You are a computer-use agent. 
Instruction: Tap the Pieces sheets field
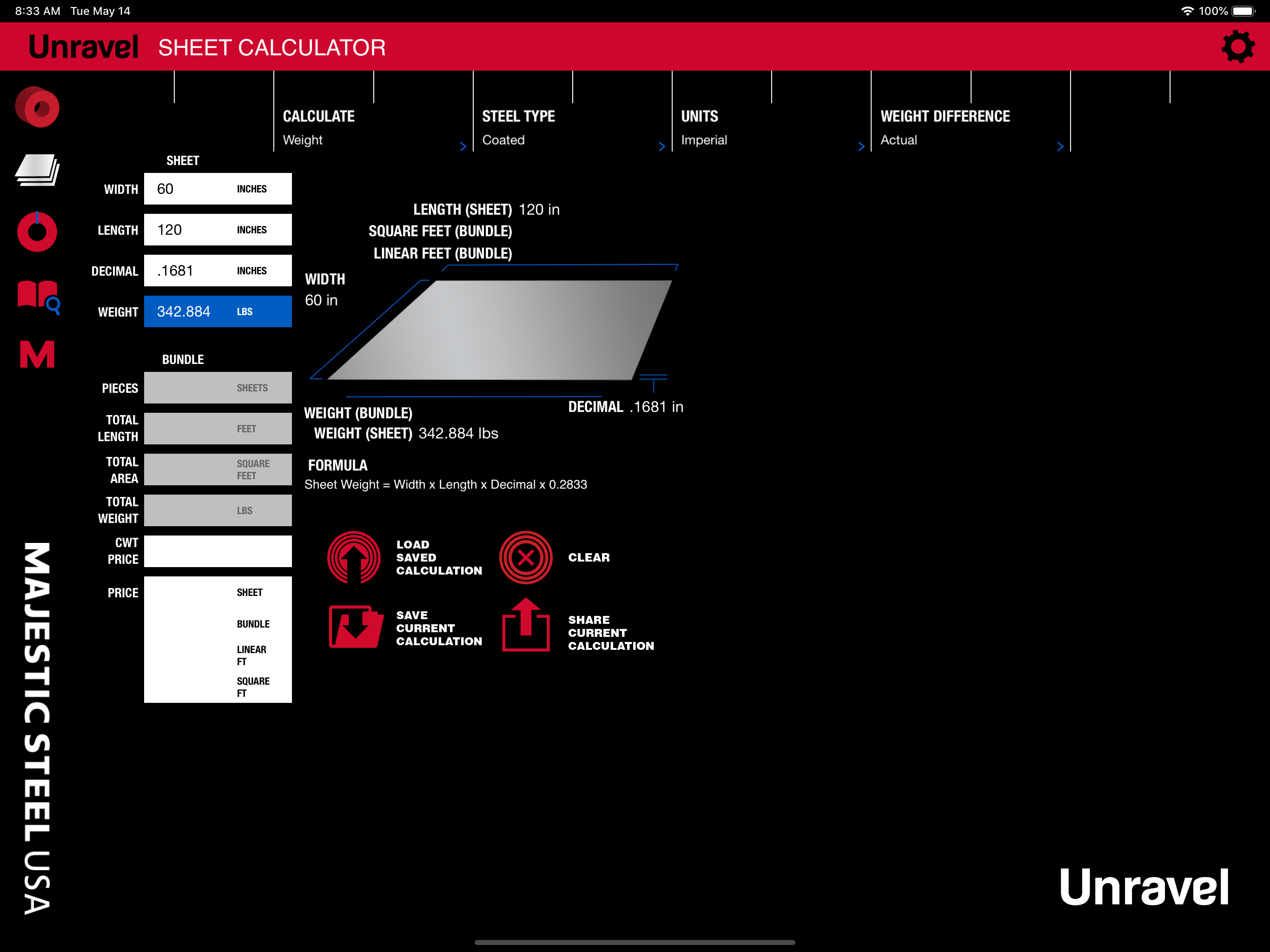click(218, 388)
